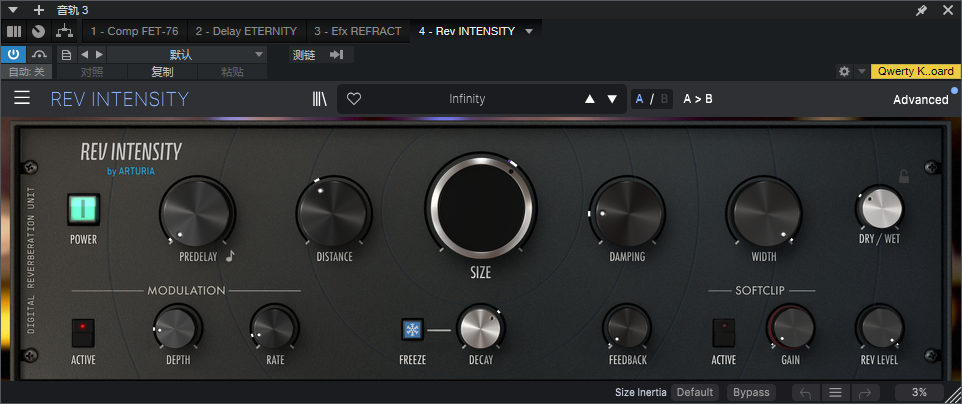The height and width of the screenshot is (404, 962).
Task: Click the Default button in status bar
Action: pos(695,392)
